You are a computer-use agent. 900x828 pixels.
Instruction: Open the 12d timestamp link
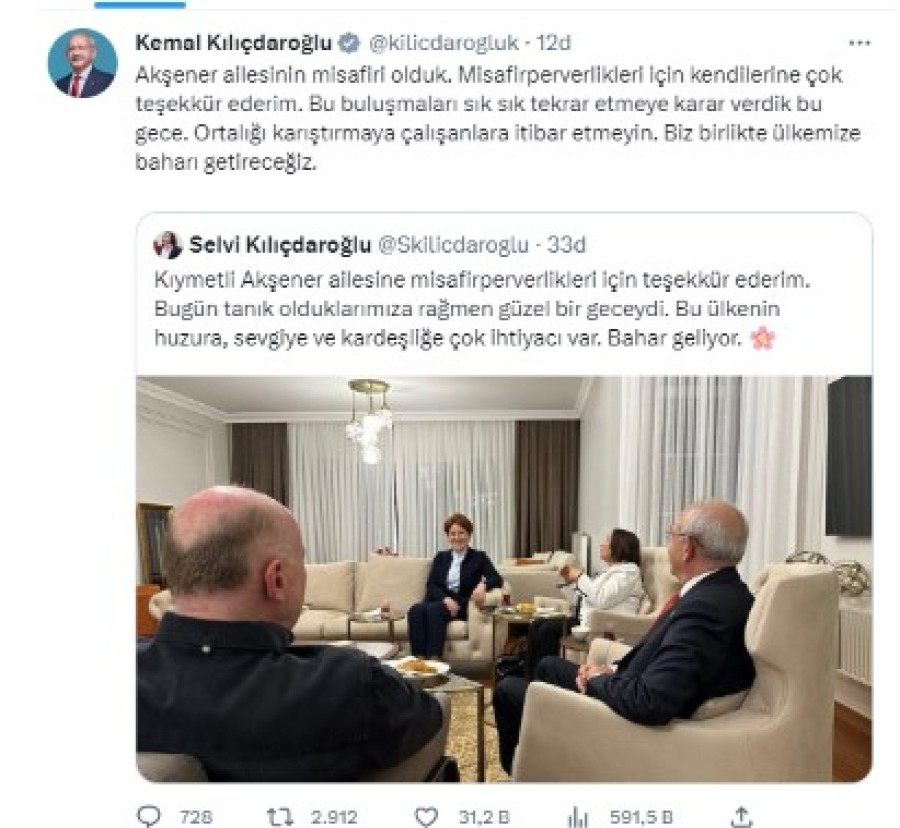pyautogui.click(x=553, y=42)
